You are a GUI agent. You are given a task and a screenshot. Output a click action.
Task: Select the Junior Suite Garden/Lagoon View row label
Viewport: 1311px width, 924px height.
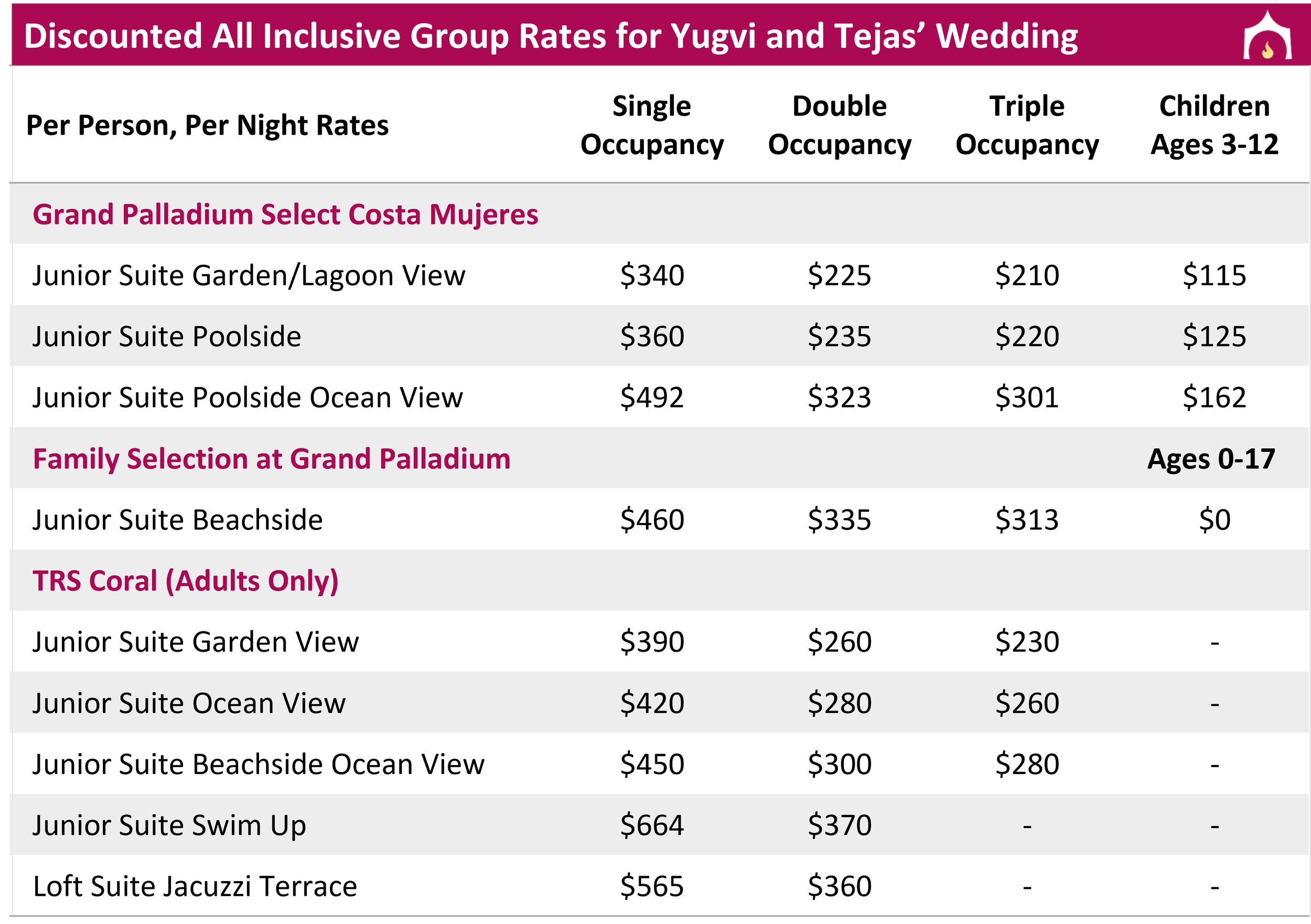249,276
